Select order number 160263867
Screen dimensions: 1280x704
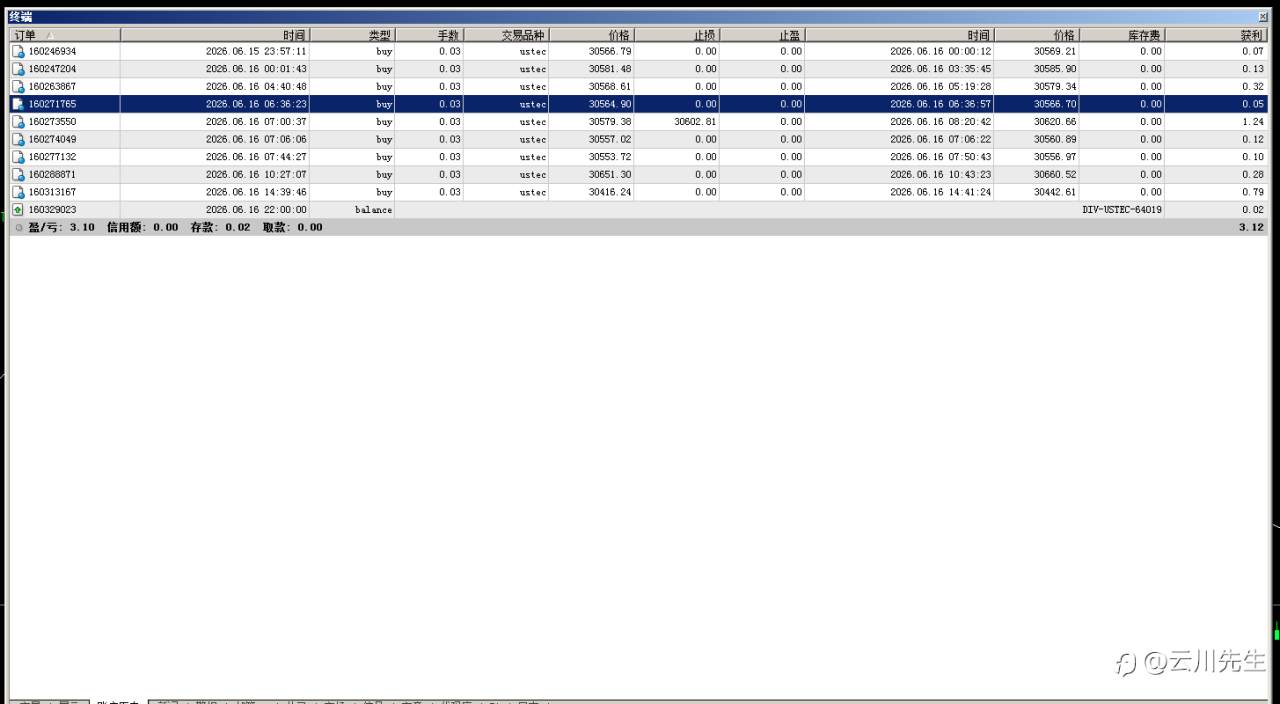[52, 86]
